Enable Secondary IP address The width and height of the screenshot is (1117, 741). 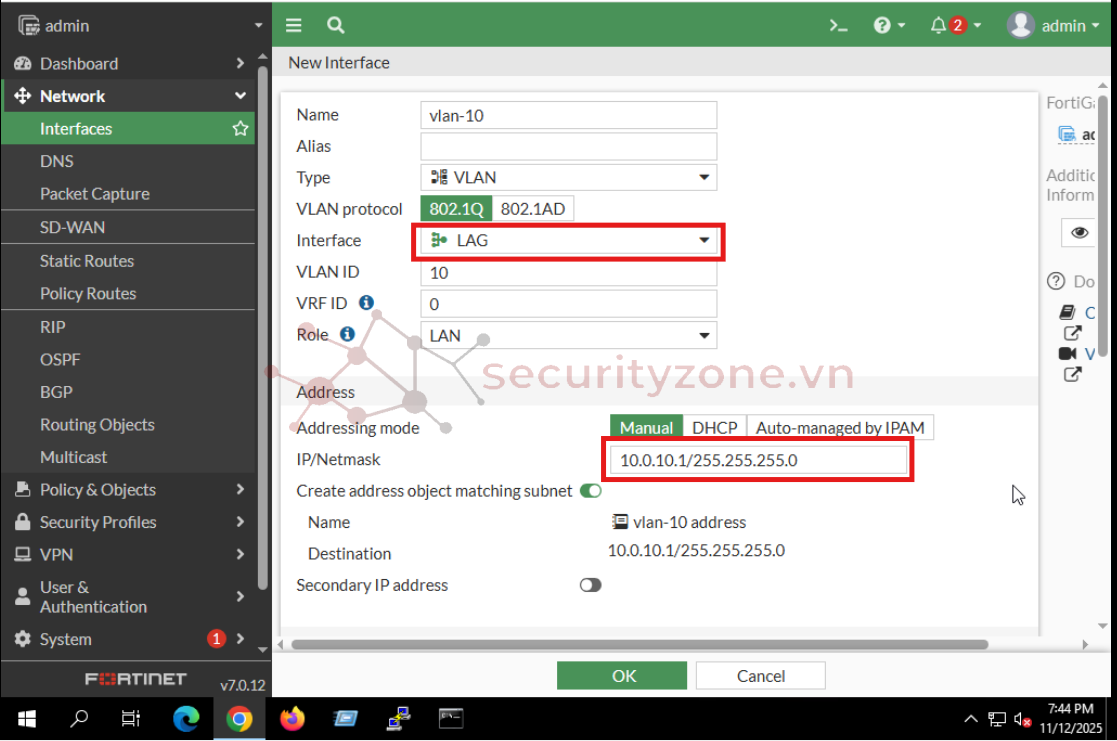[591, 585]
